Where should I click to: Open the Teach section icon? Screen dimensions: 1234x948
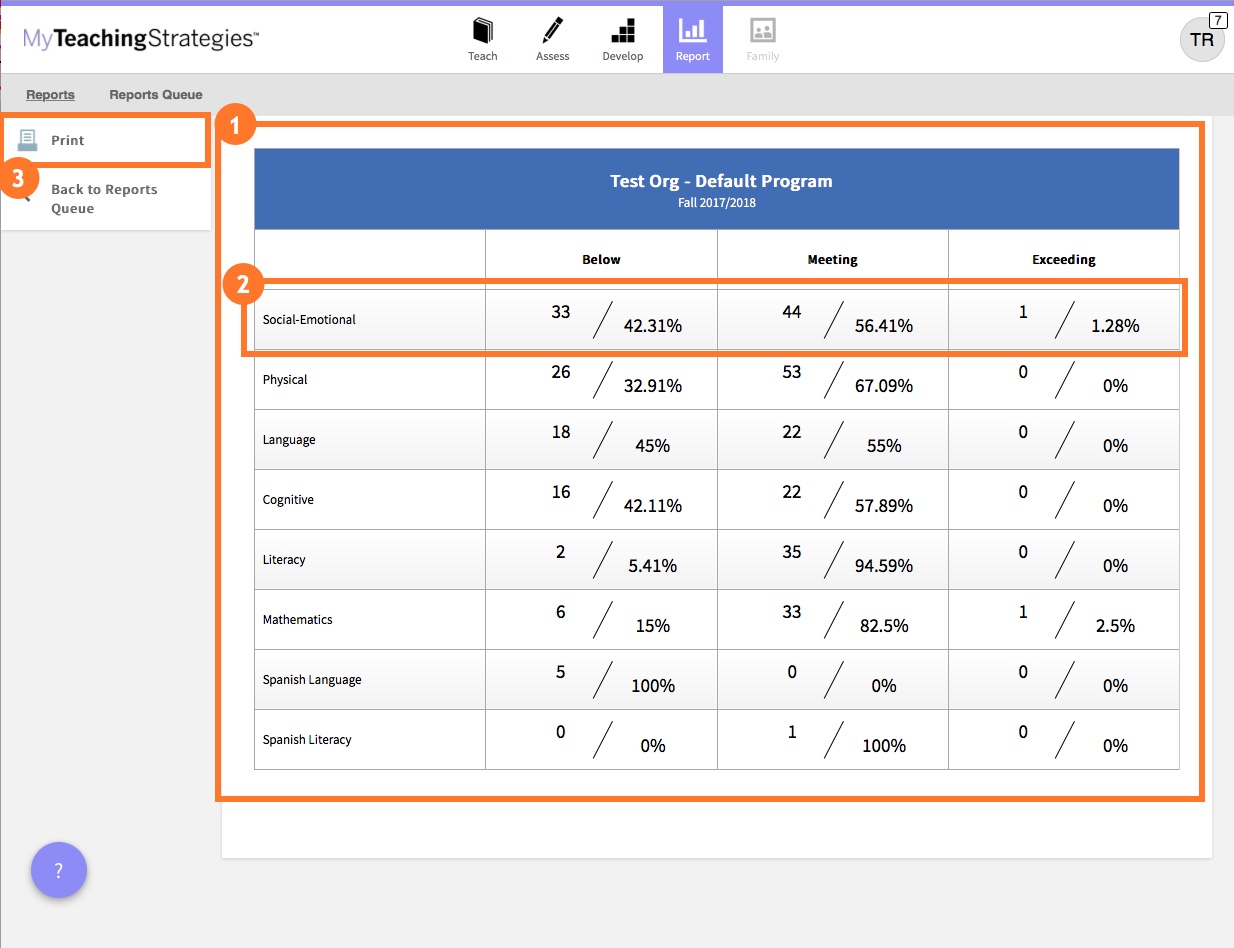[483, 32]
